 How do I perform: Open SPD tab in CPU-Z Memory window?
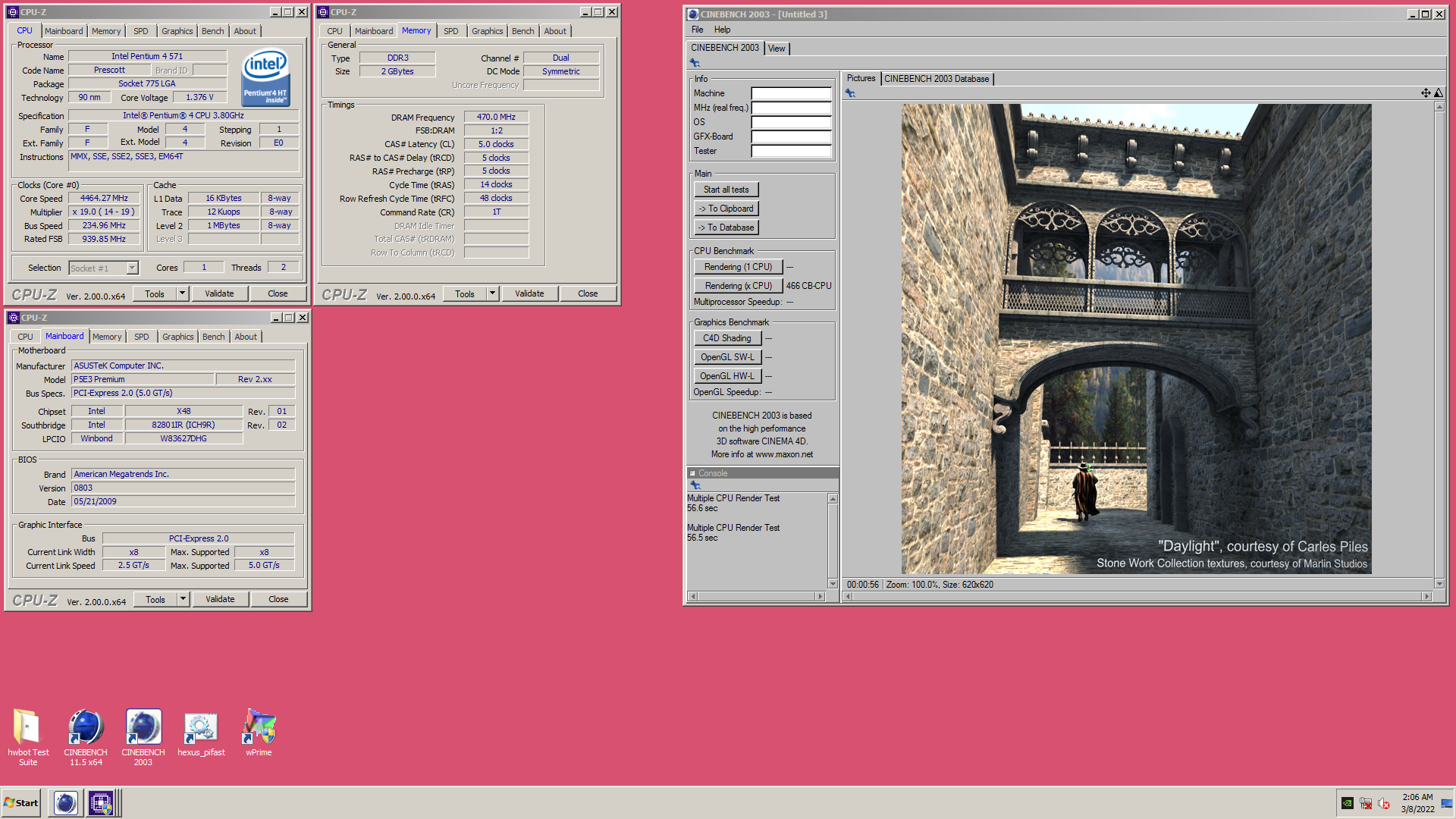pyautogui.click(x=451, y=31)
